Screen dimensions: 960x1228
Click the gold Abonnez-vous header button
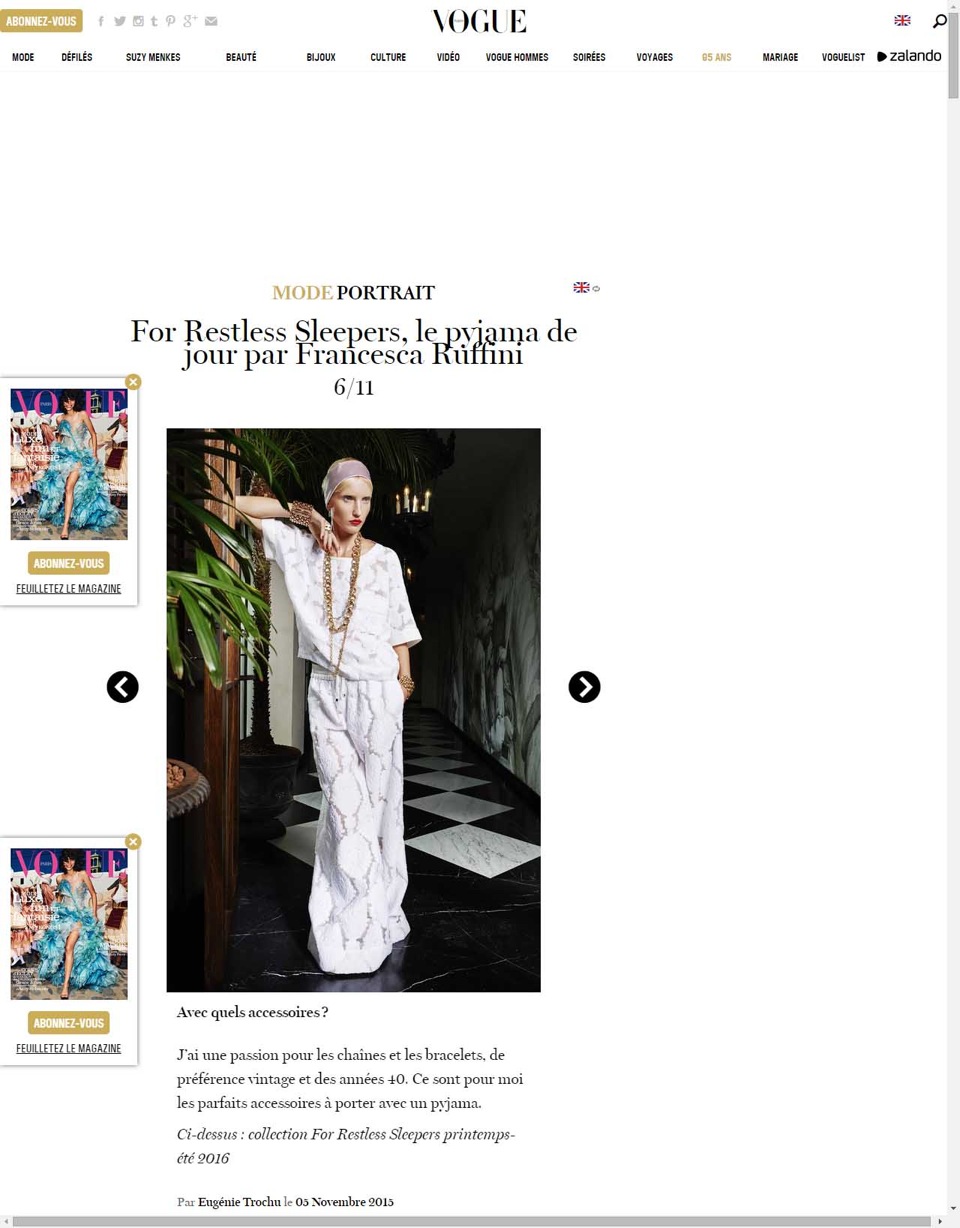pos(41,21)
